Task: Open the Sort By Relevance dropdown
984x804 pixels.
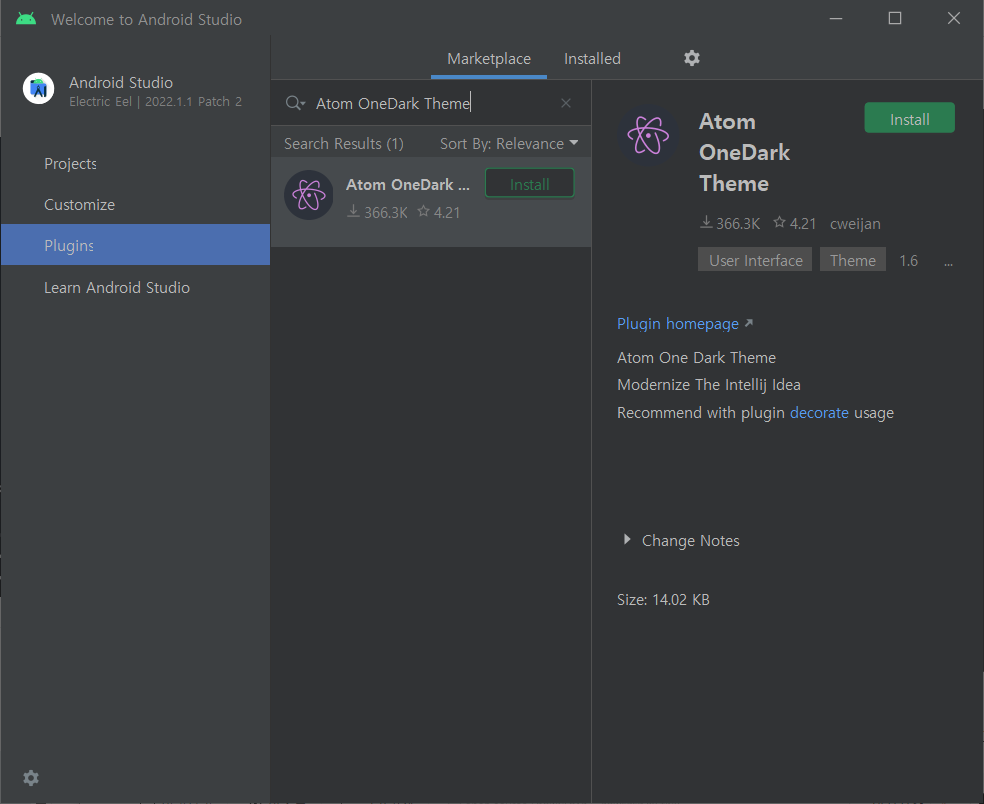Action: coord(509,144)
